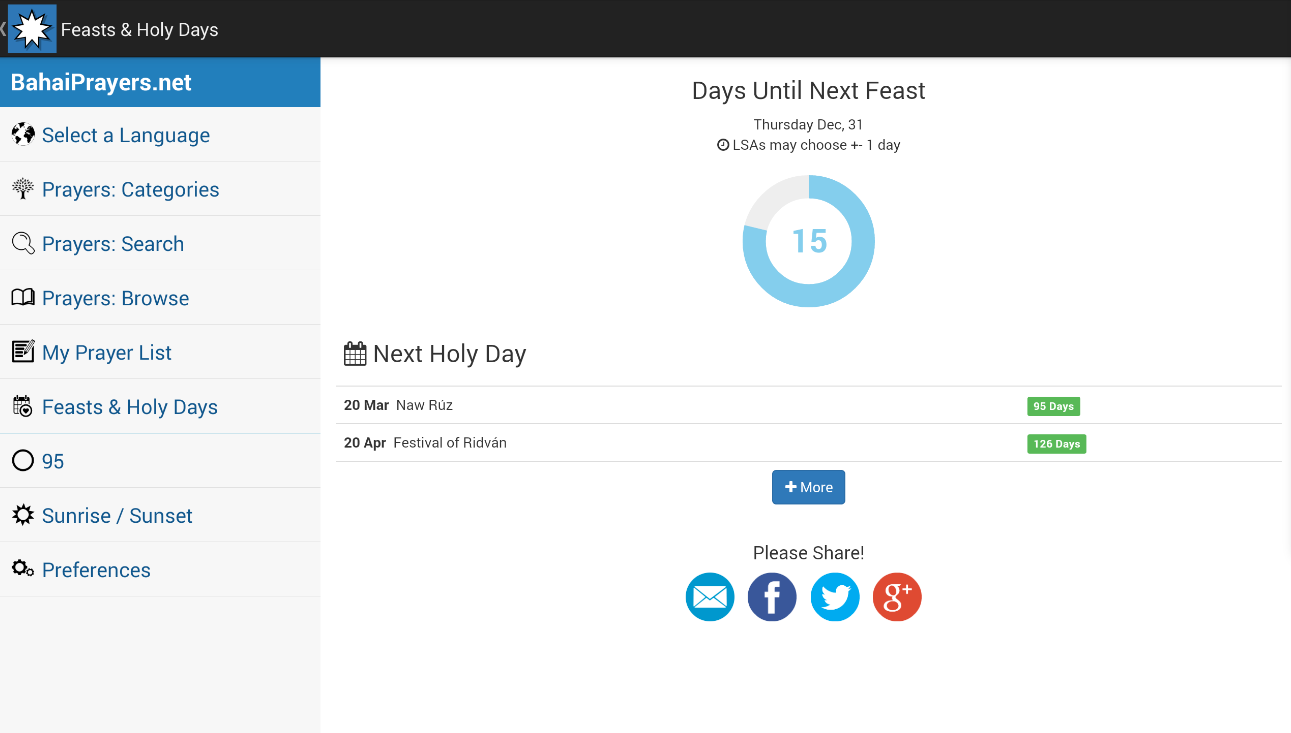Tap the Twitter bird share icon
The image size is (1291, 733).
click(x=835, y=597)
